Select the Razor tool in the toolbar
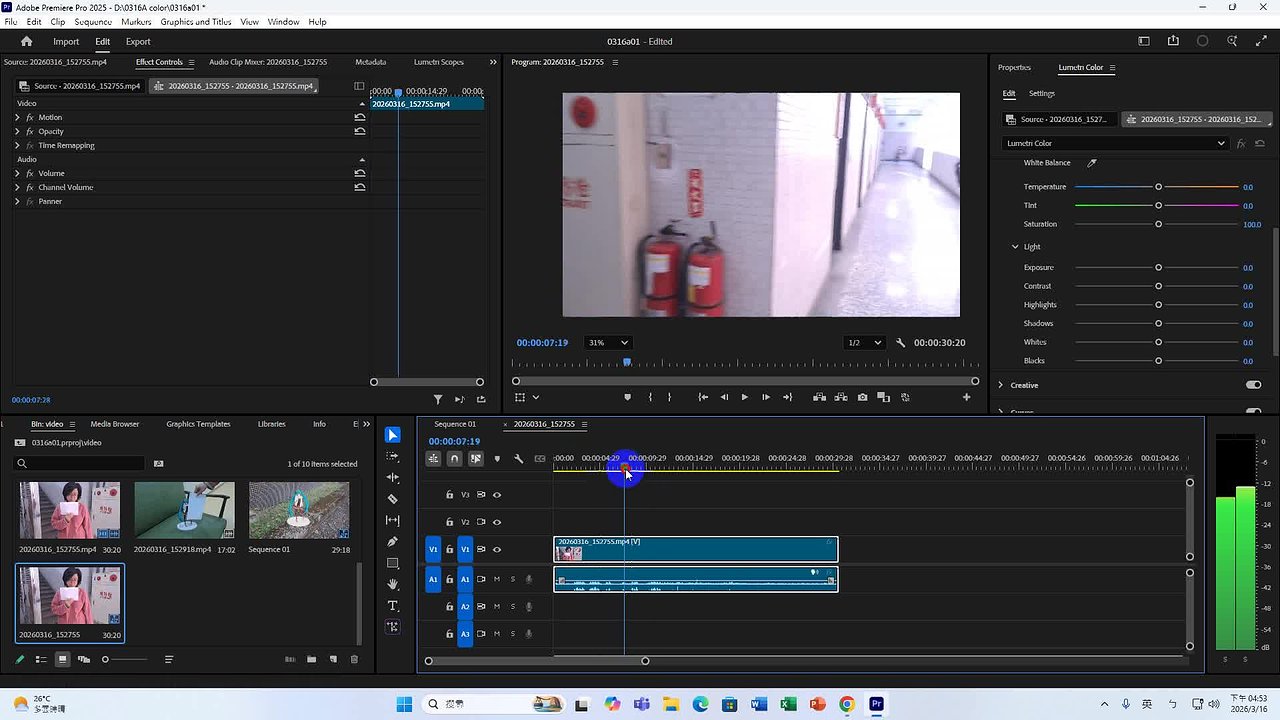The image size is (1280, 720). click(x=392, y=499)
